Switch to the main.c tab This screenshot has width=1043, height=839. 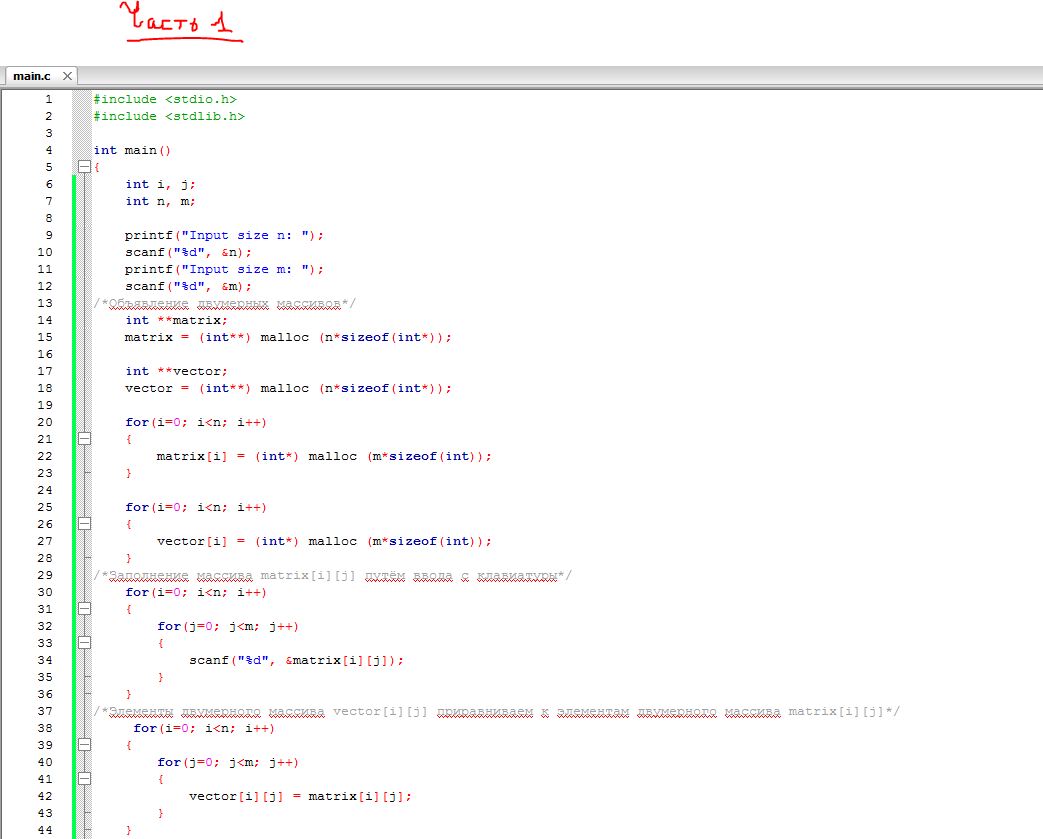click(31, 76)
